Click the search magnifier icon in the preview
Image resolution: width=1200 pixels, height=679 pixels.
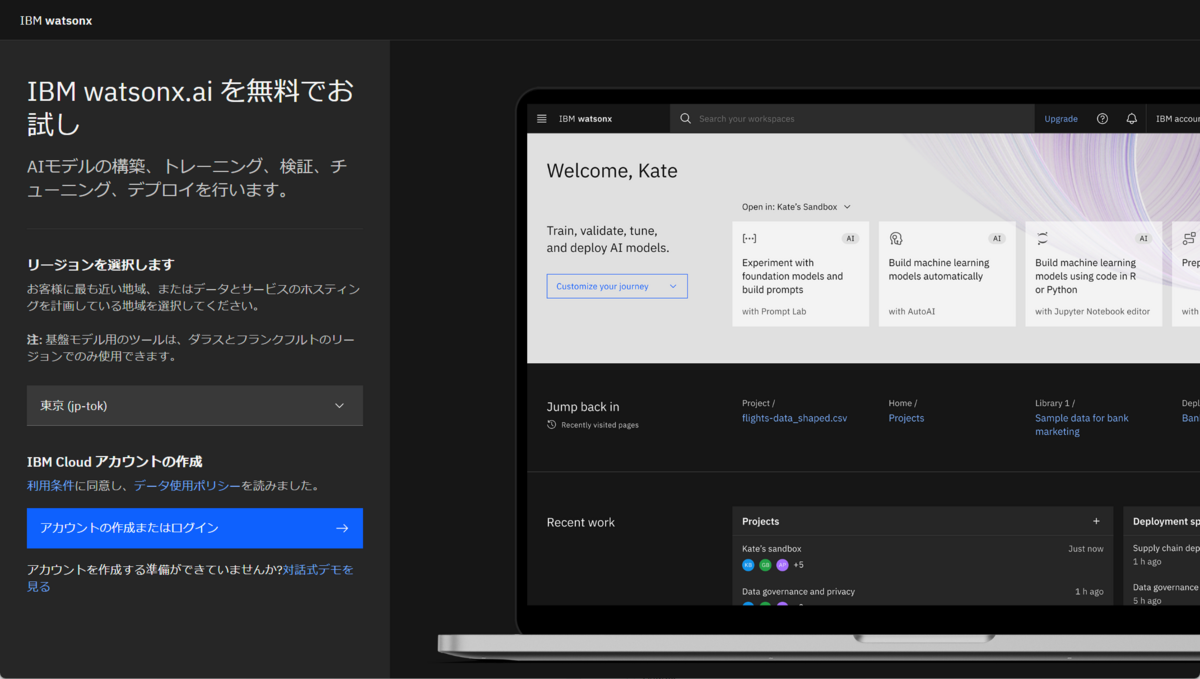685,118
